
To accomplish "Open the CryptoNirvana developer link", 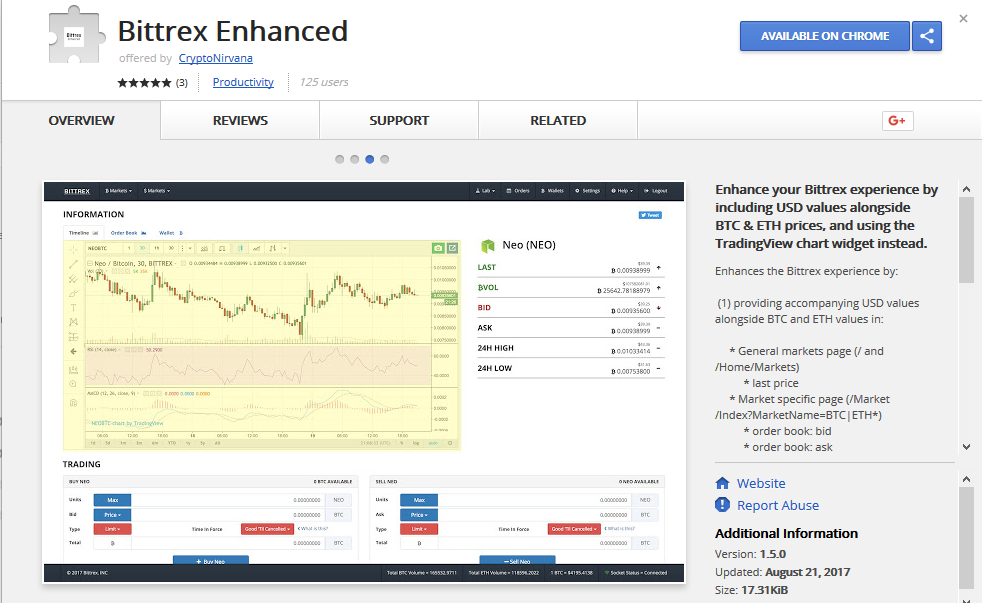I will [x=215, y=58].
